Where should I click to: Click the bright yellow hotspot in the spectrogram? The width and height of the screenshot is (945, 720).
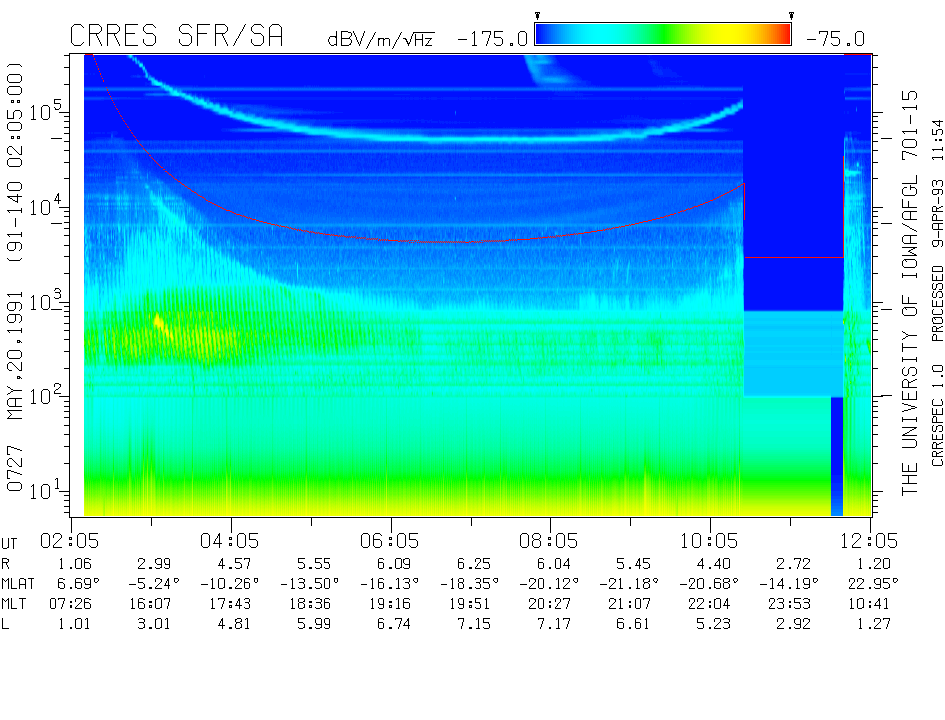[x=159, y=322]
